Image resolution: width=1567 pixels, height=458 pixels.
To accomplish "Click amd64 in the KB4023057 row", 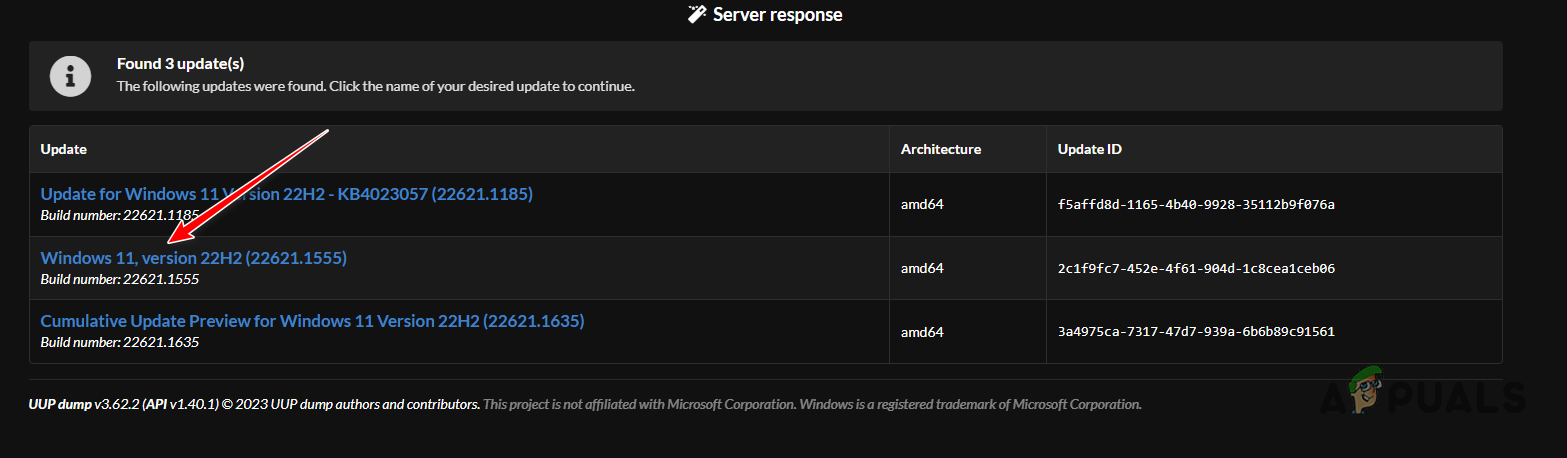I will [922, 205].
